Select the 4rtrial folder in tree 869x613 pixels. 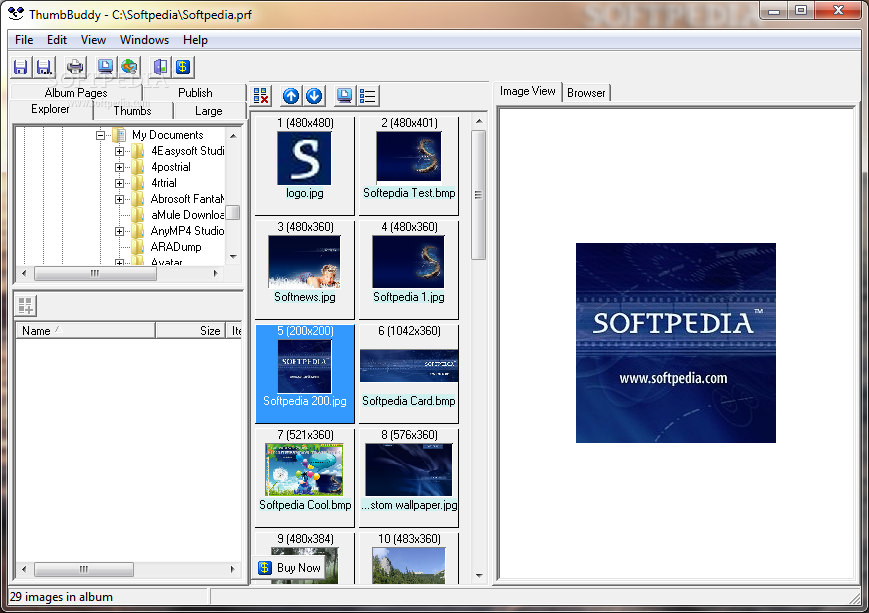tap(164, 183)
